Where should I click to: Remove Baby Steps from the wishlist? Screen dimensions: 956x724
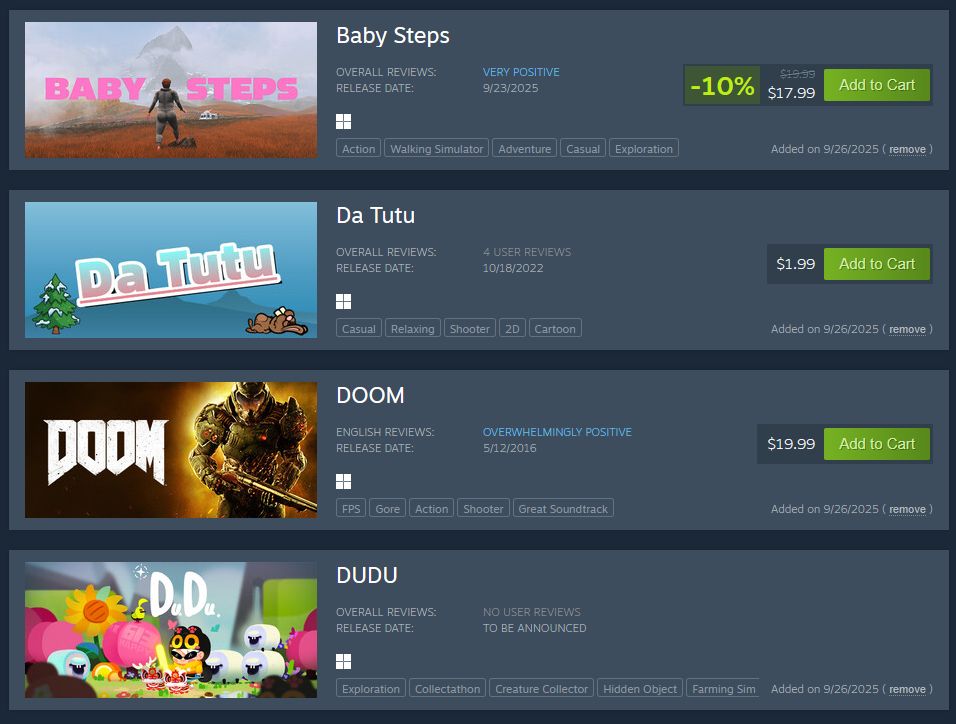point(907,149)
